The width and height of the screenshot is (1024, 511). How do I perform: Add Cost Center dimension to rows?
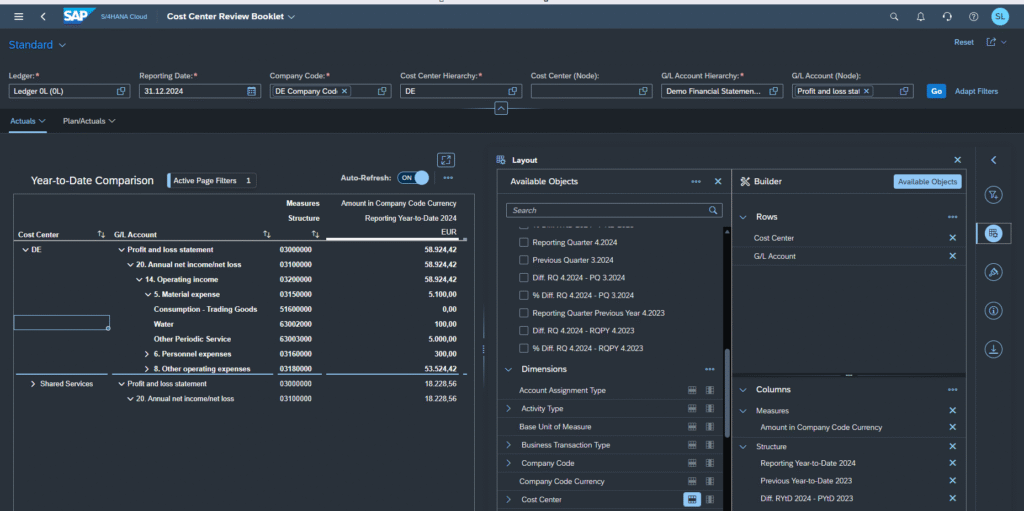[x=692, y=499]
